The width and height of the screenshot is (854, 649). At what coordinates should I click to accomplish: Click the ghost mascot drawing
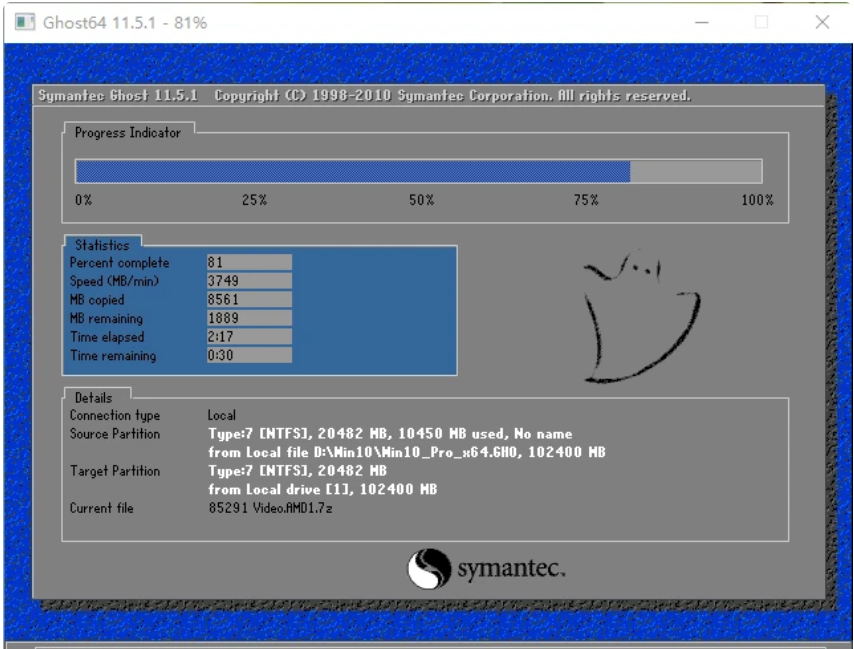coord(641,317)
